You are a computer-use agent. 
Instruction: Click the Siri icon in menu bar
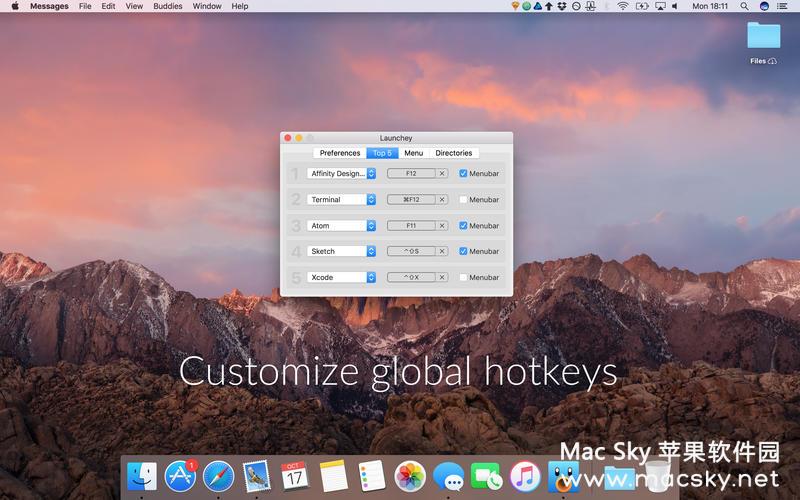(764, 6)
